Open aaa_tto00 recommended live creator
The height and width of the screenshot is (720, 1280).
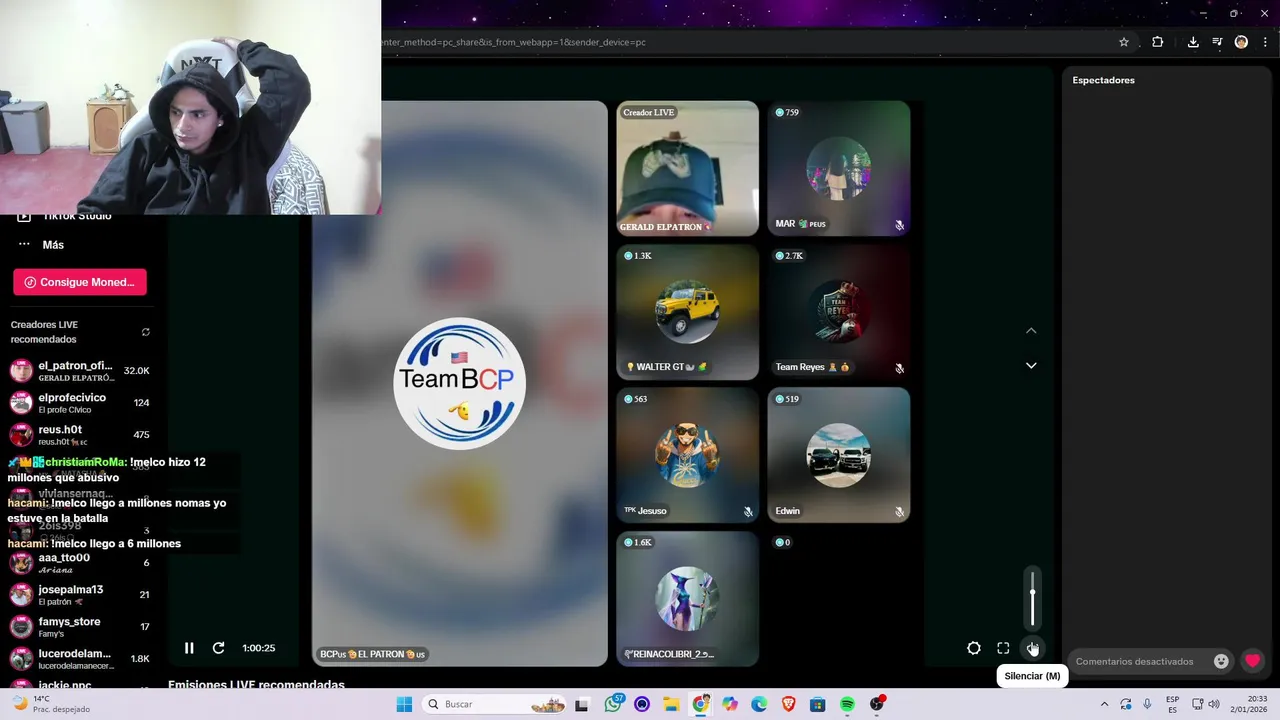[x=80, y=563]
